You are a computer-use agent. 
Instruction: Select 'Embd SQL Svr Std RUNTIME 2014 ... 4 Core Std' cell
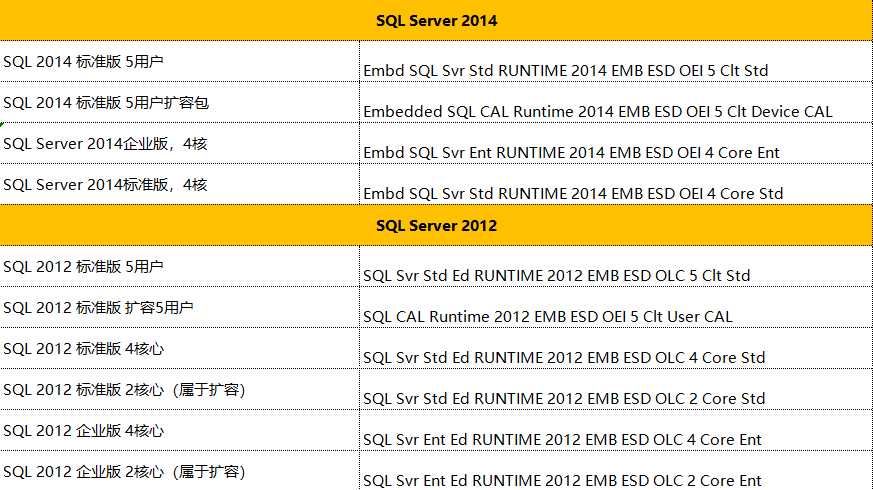tap(616, 184)
